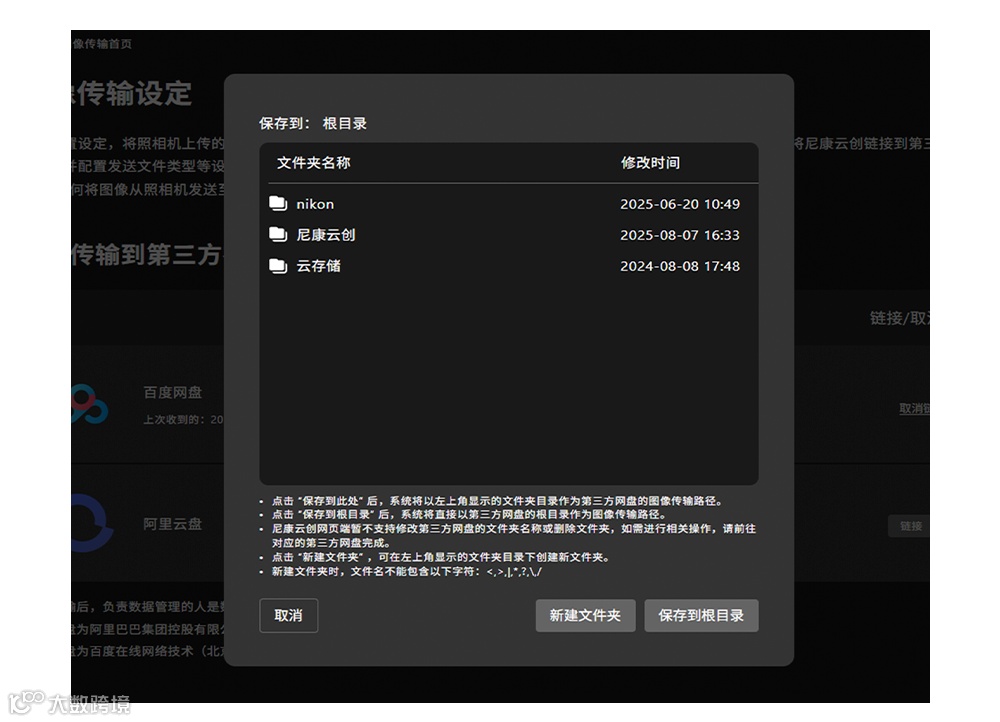Image resolution: width=1000 pixels, height=722 pixels.
Task: Click the folder icon next to nikon's timestamp row
Action: (279, 204)
